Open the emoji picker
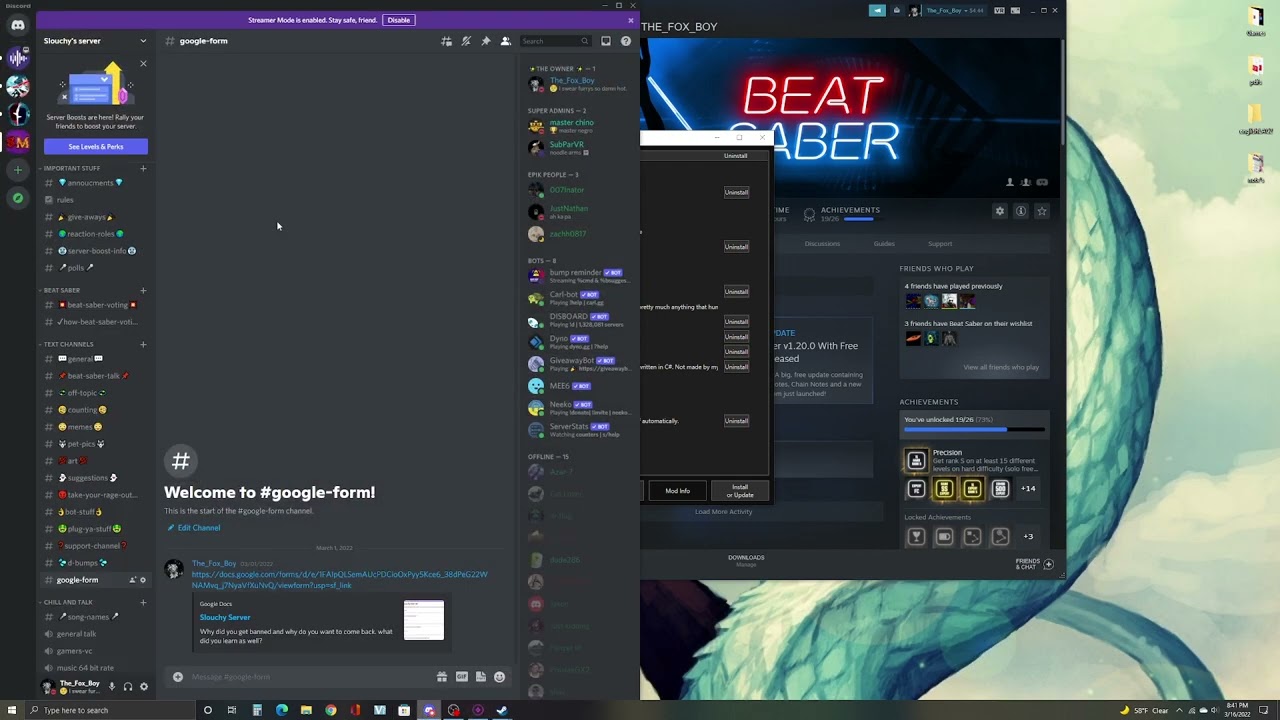Image resolution: width=1280 pixels, height=720 pixels. (x=500, y=677)
